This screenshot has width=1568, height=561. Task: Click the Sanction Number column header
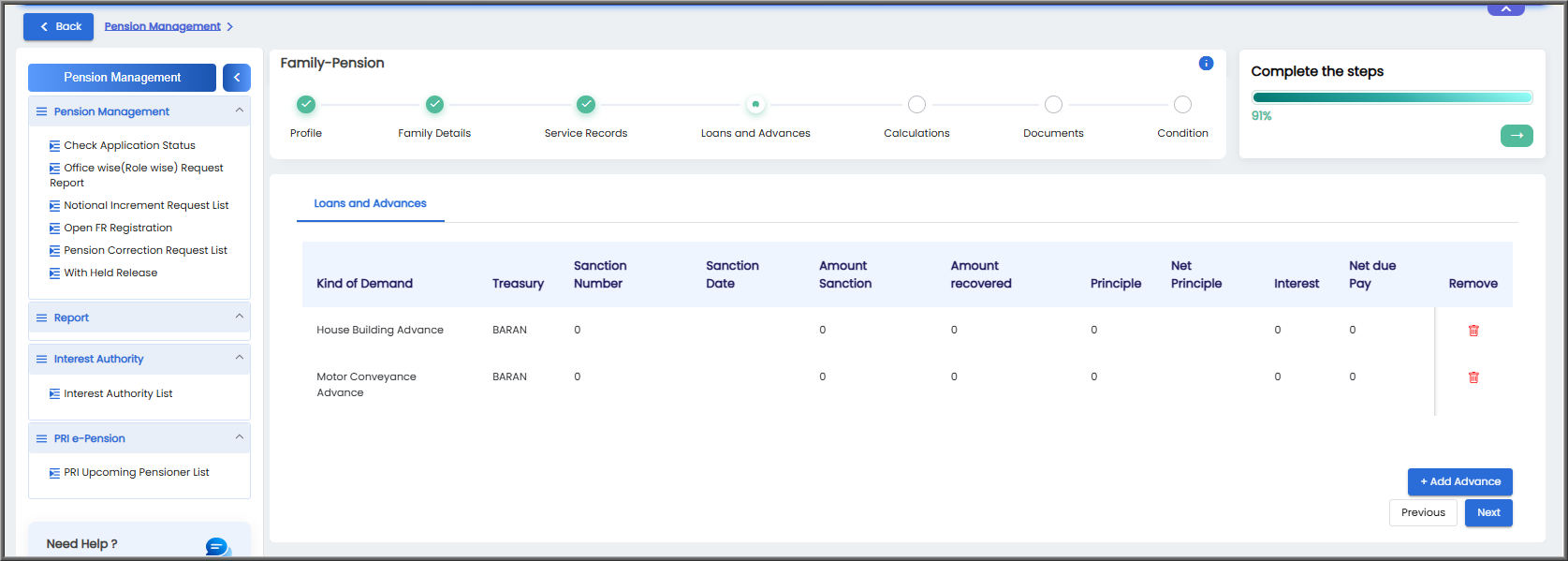(x=600, y=274)
